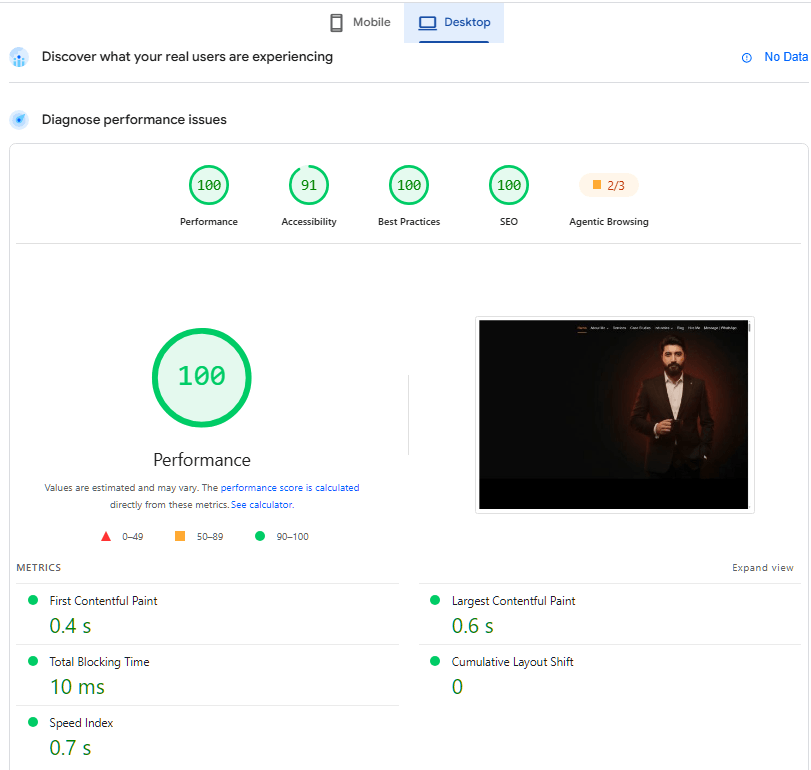This screenshot has height=770, width=811.
Task: Click First Contentful Paint metric label
Action: point(103,601)
